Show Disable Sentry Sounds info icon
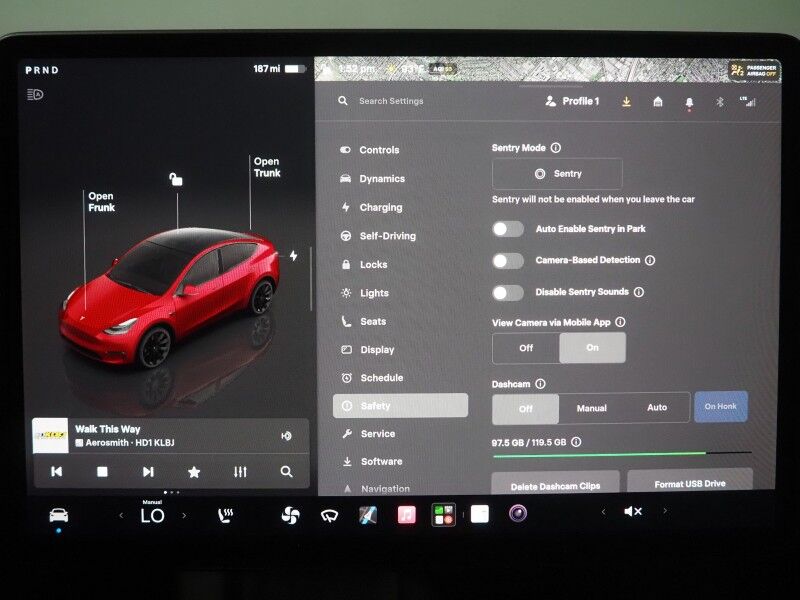The height and width of the screenshot is (600, 800). (638, 292)
